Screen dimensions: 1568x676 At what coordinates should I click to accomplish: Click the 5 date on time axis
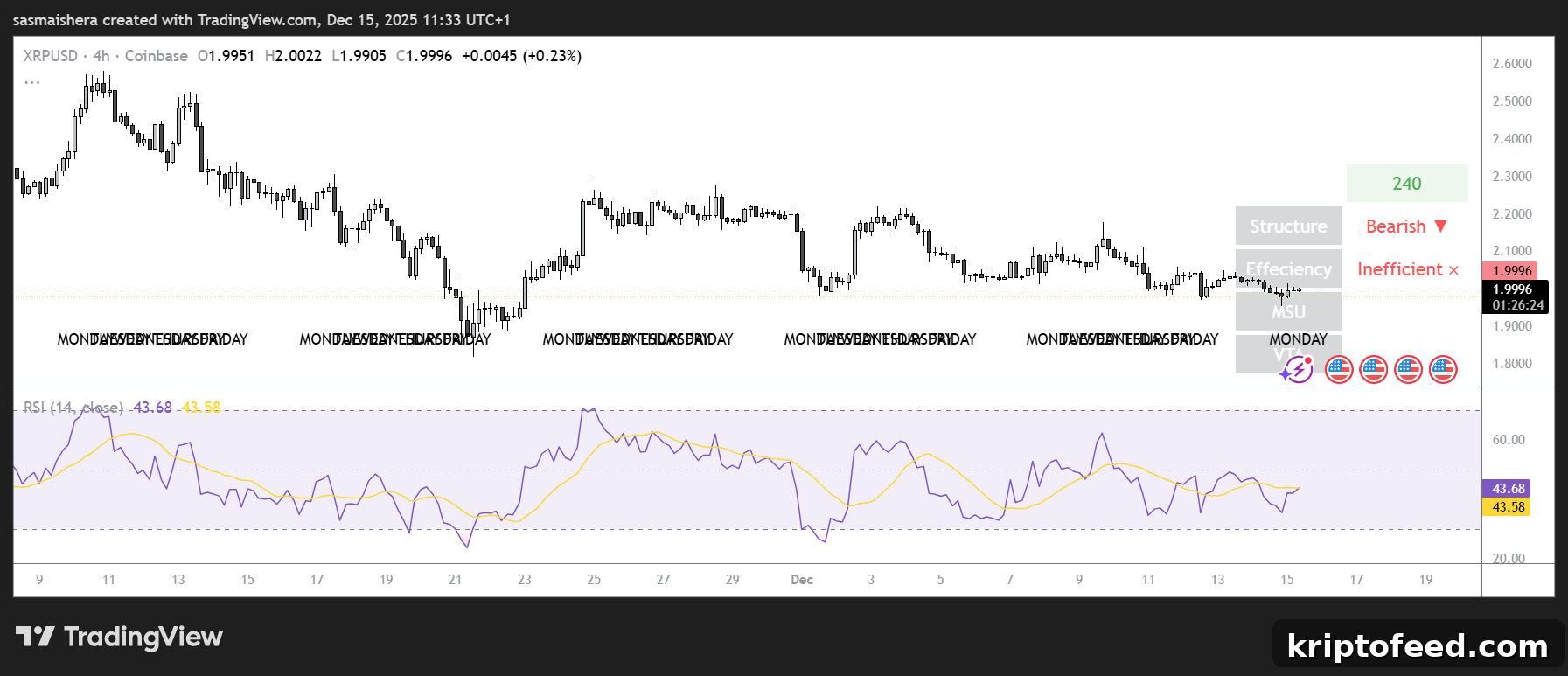[940, 580]
